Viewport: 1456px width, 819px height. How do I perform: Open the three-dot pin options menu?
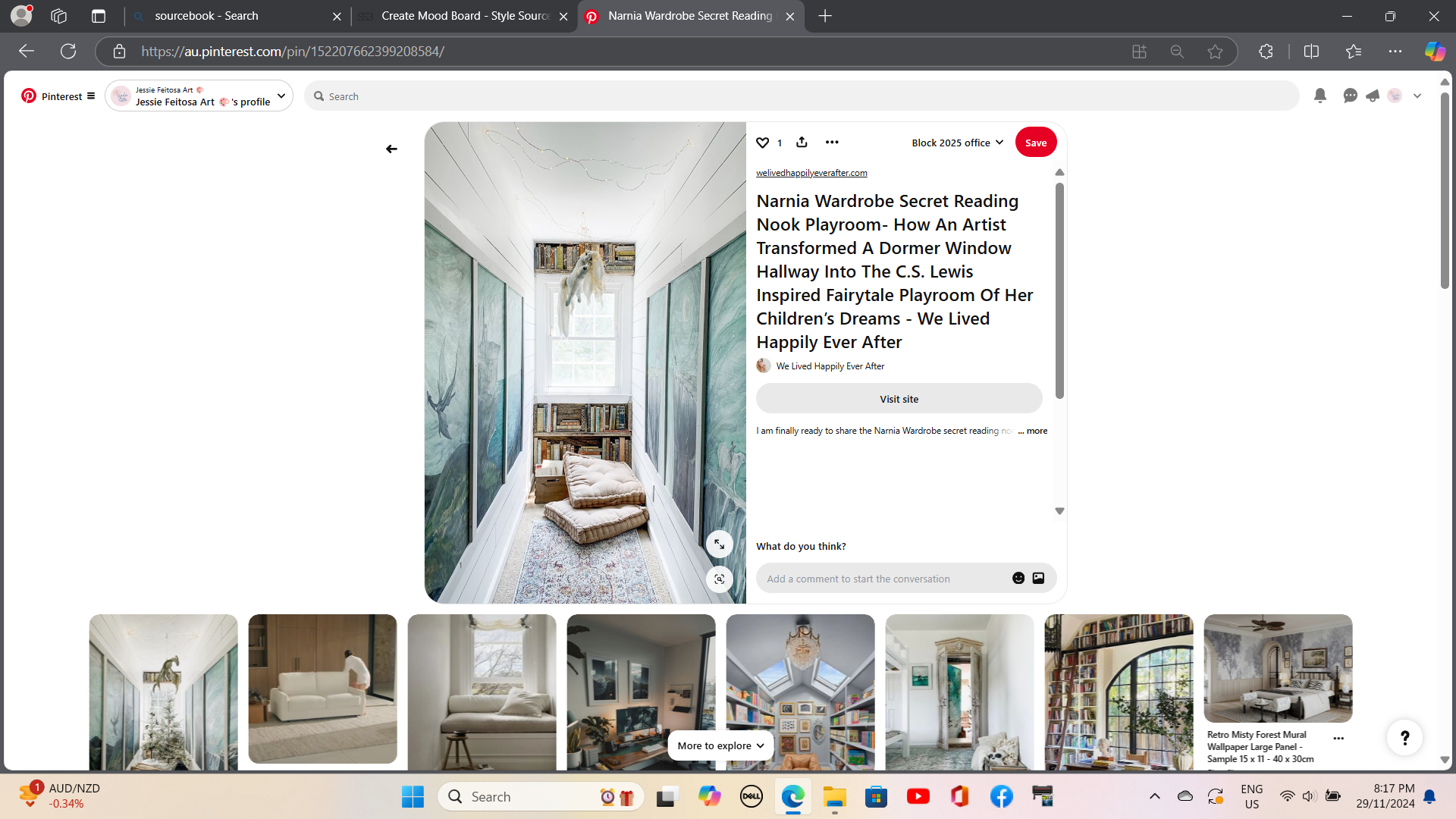point(832,142)
